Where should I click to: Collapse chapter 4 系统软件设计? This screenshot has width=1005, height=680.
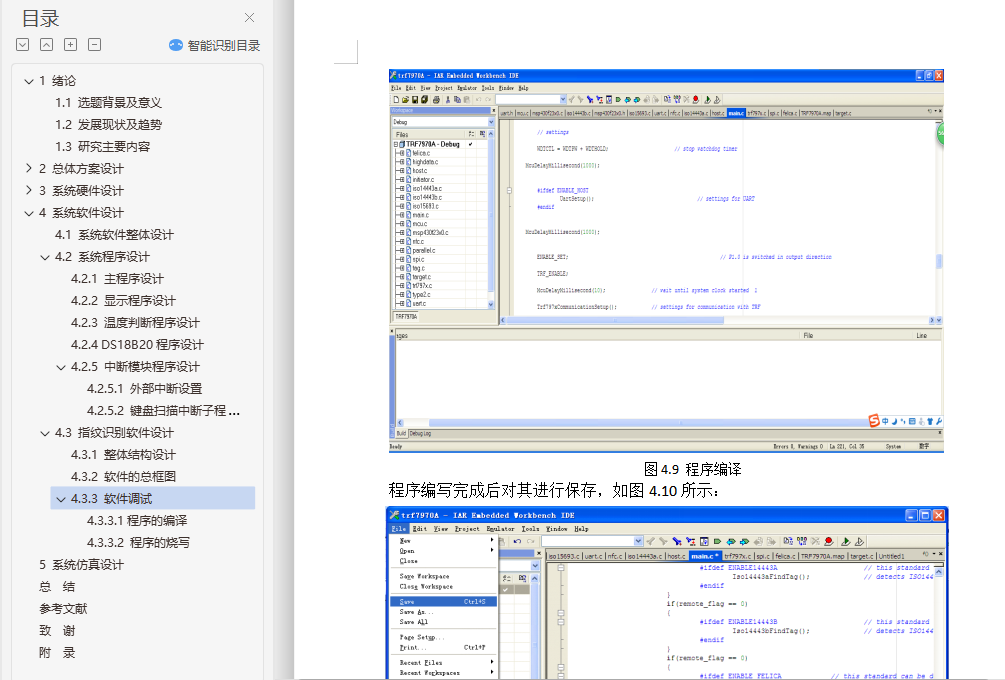point(29,213)
